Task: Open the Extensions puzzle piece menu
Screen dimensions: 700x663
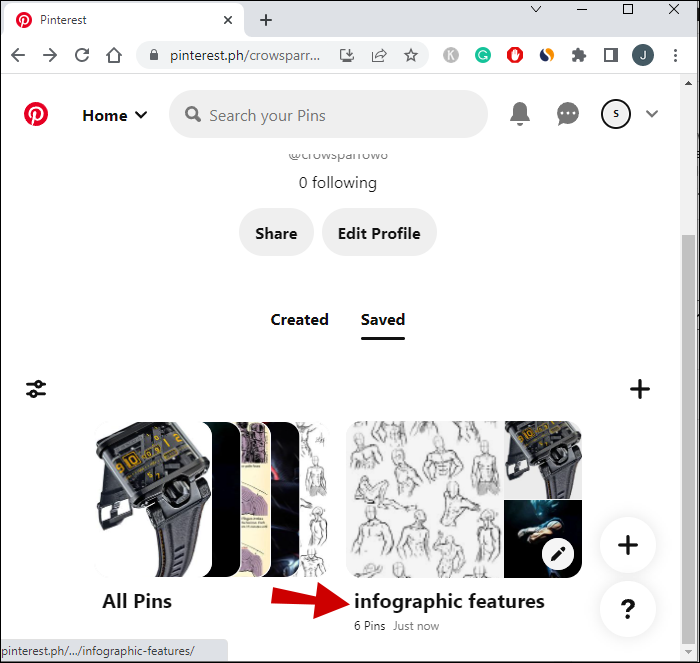Action: [x=579, y=55]
